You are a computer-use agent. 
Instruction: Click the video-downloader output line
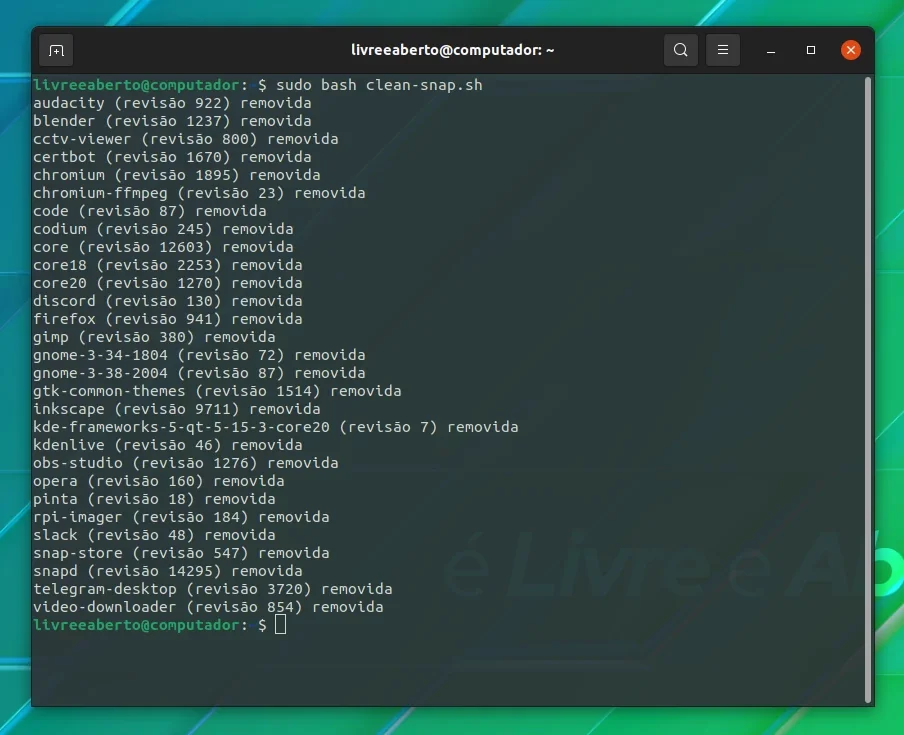tap(208, 606)
